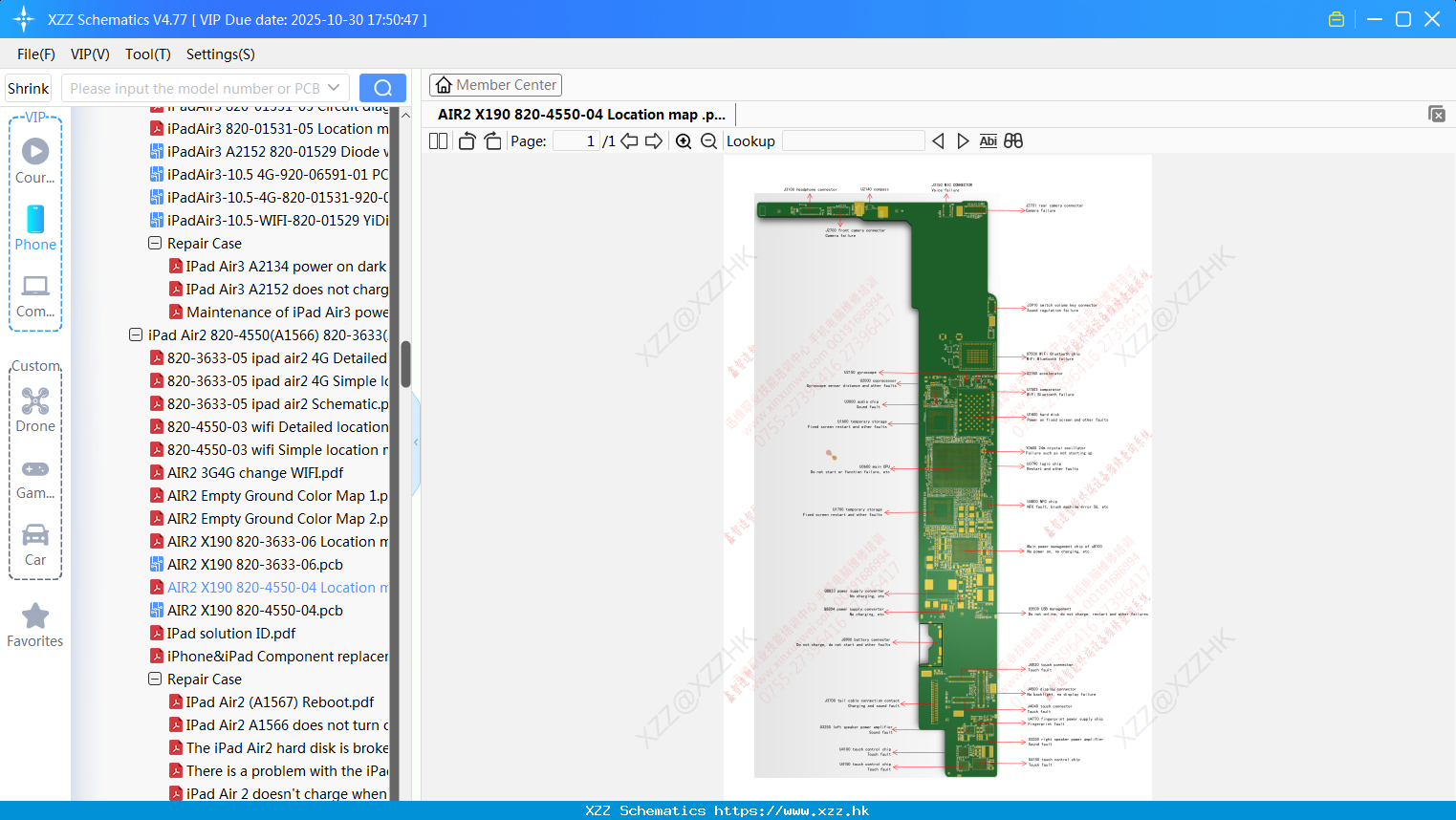Click the detach panel icon at top right
The height and width of the screenshot is (820, 1456).
tap(1437, 114)
